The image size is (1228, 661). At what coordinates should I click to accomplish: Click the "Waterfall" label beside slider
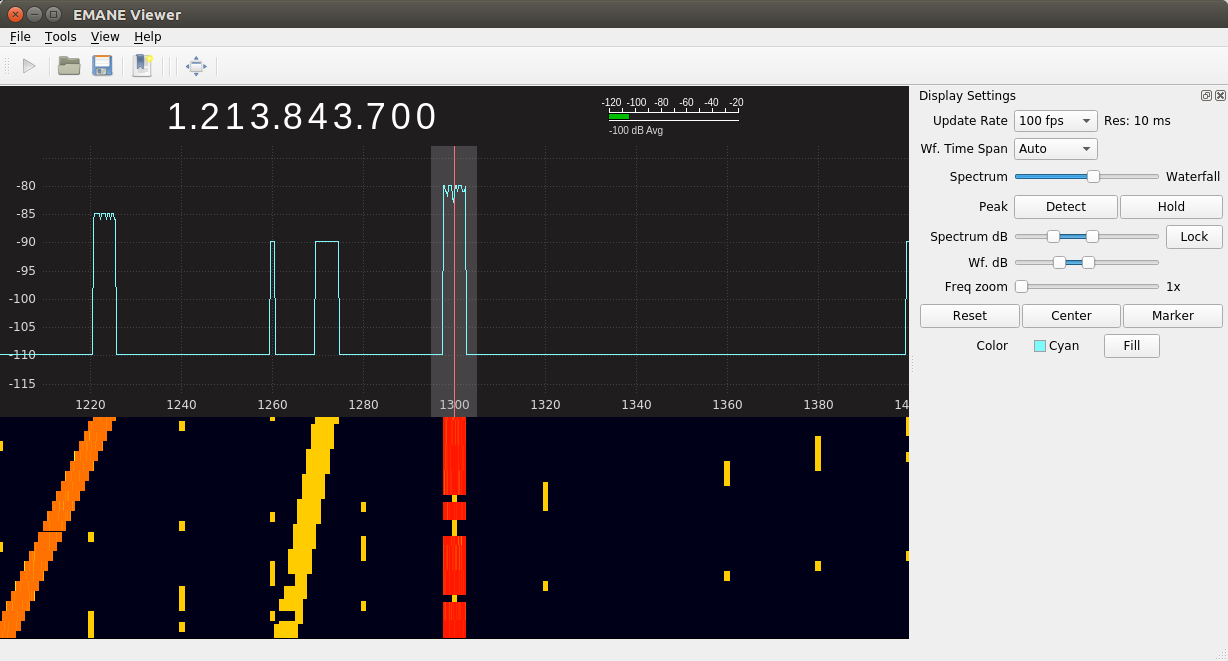pyautogui.click(x=1193, y=177)
